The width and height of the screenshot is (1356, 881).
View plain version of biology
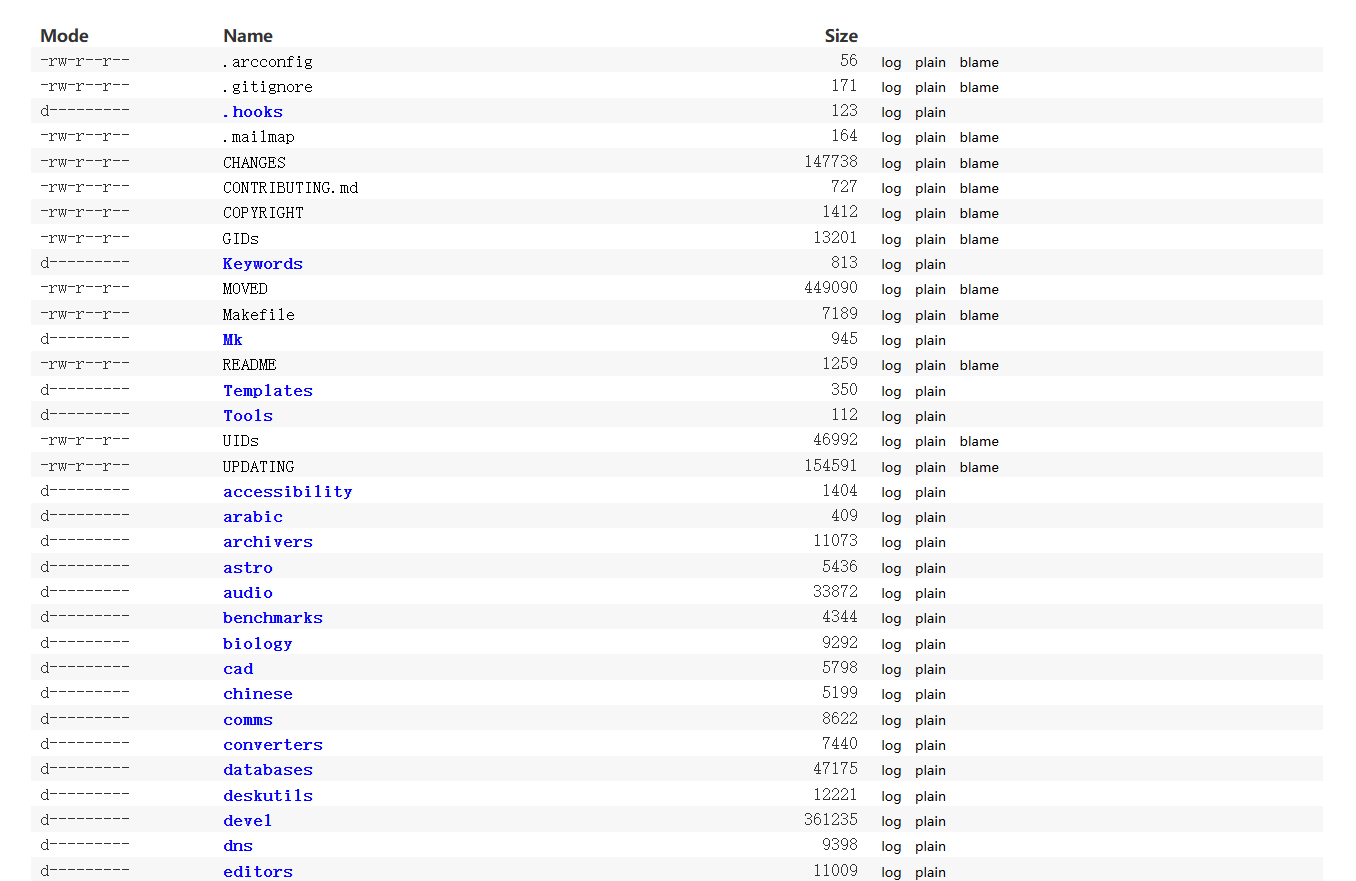930,644
